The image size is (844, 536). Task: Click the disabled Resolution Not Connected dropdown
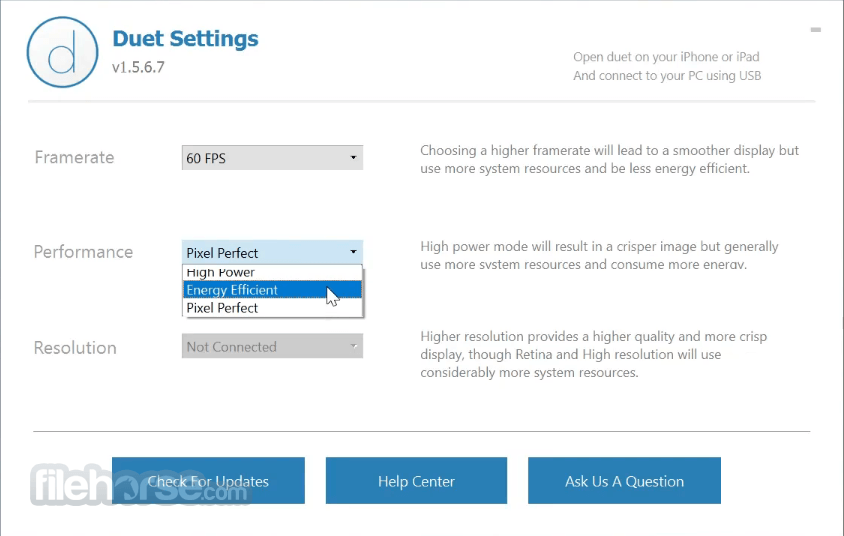coord(272,347)
